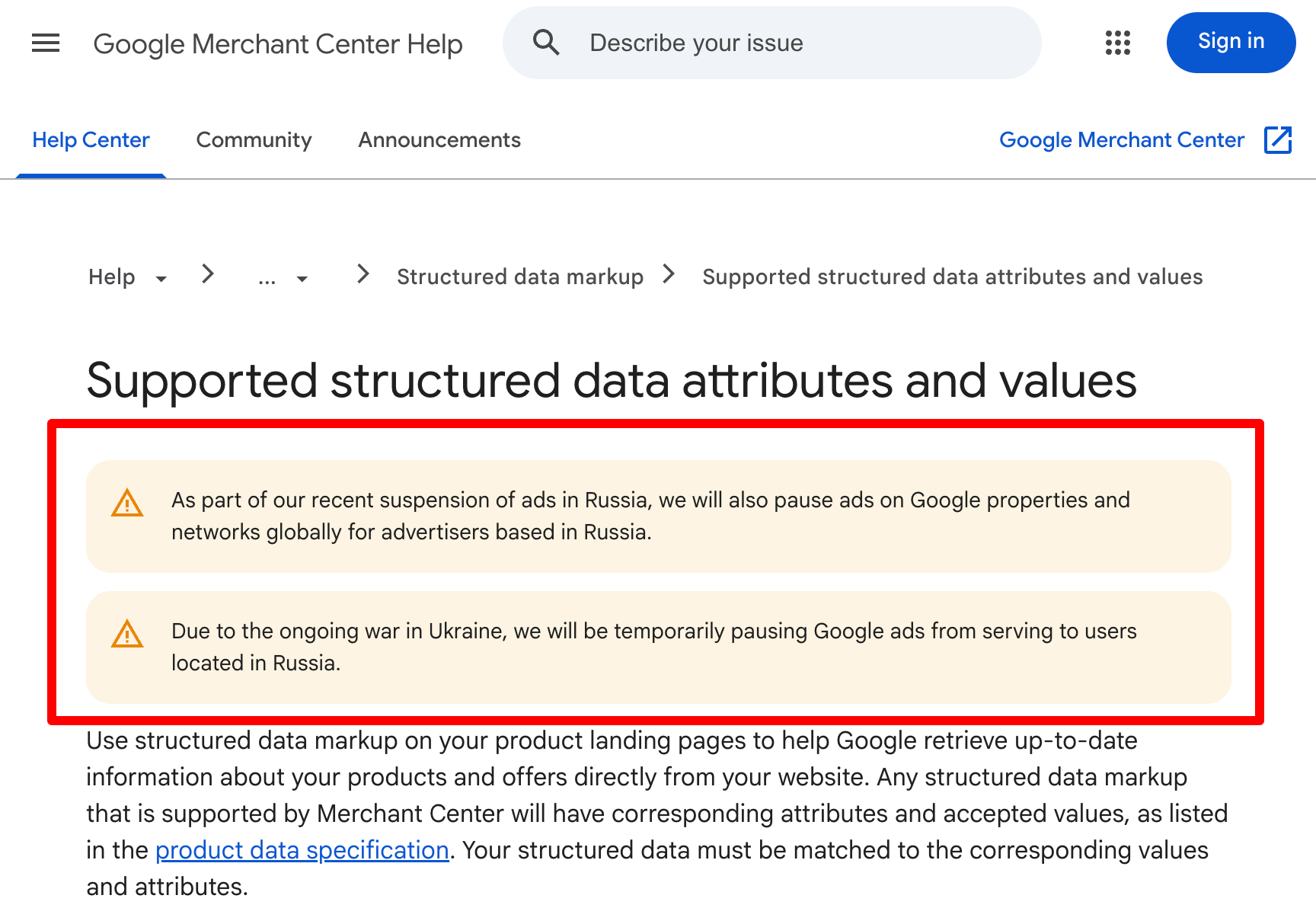Viewport: 1316px width, 908px height.
Task: Click the Sign in button
Action: pos(1231,43)
